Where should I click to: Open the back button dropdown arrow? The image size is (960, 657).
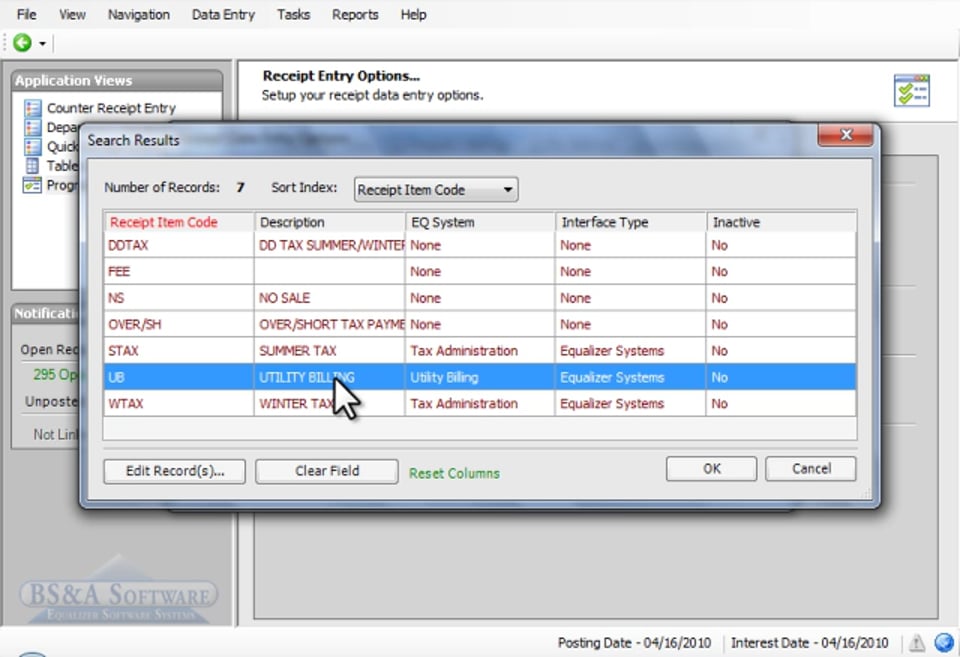pyautogui.click(x=42, y=43)
